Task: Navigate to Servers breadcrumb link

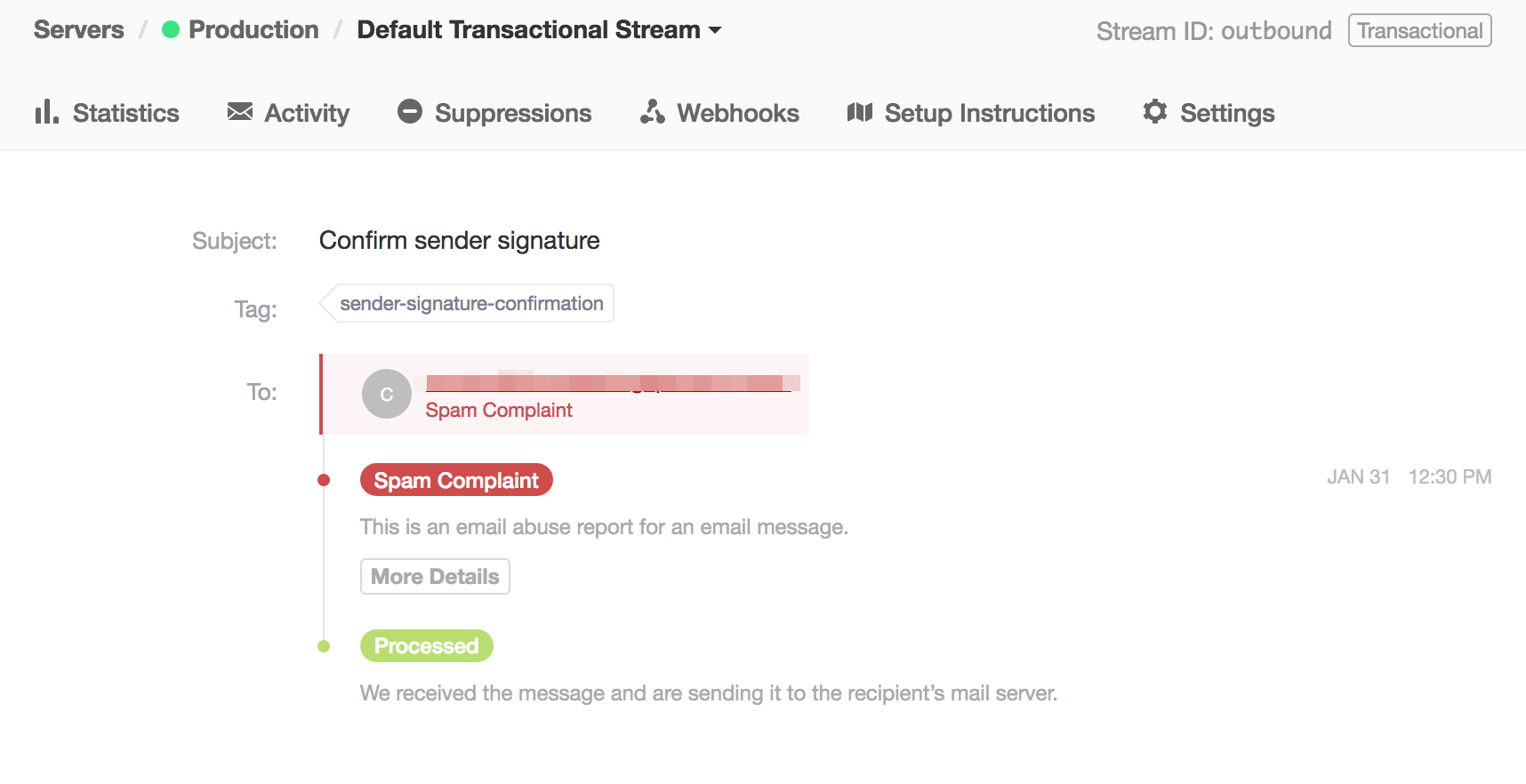Action: (x=78, y=30)
